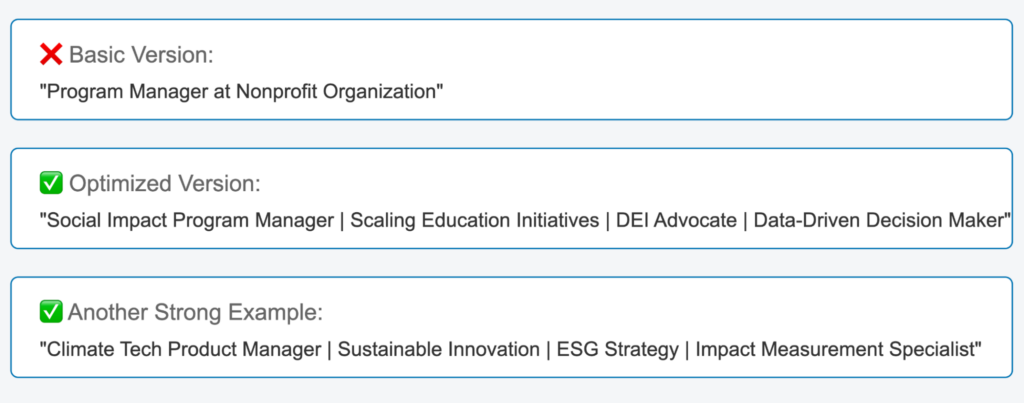Select the Basic Version card box

(511, 70)
